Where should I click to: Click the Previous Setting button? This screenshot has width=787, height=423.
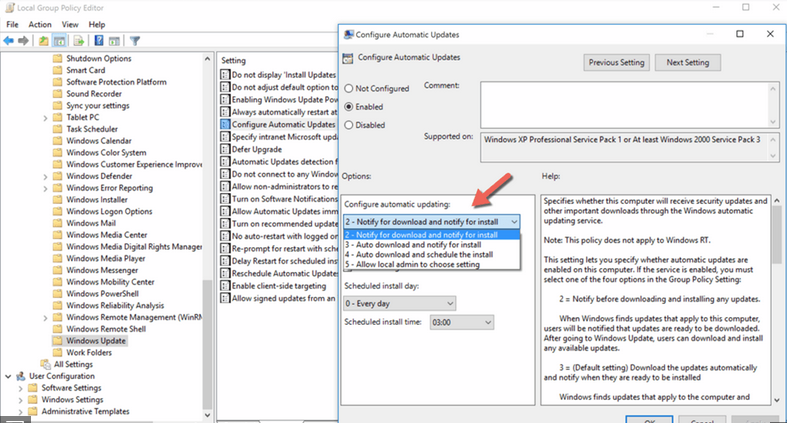(616, 63)
